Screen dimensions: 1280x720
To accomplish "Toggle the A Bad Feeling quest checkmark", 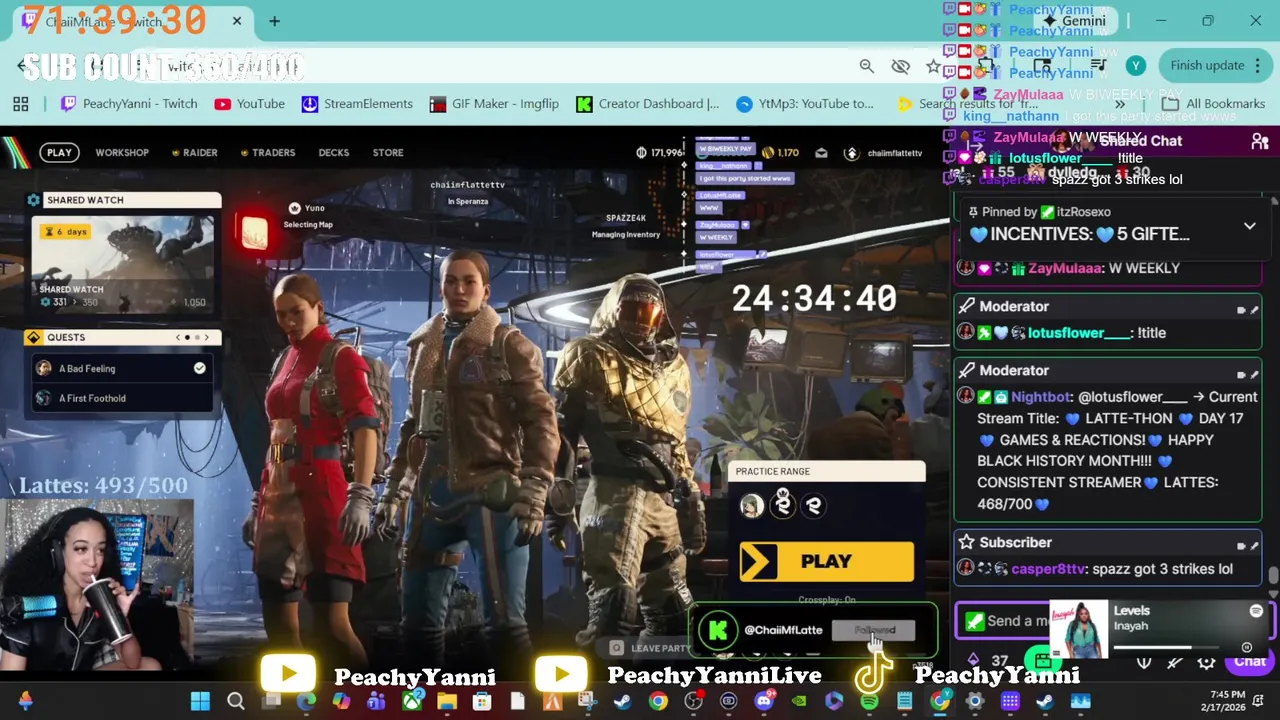I will pyautogui.click(x=199, y=368).
